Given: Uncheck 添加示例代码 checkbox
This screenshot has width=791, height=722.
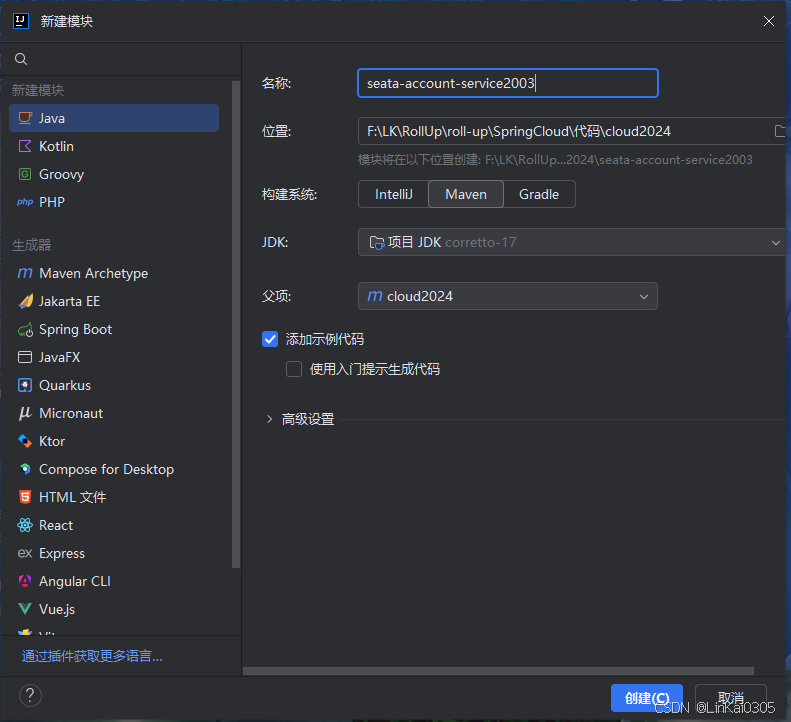Looking at the screenshot, I should [x=270, y=339].
